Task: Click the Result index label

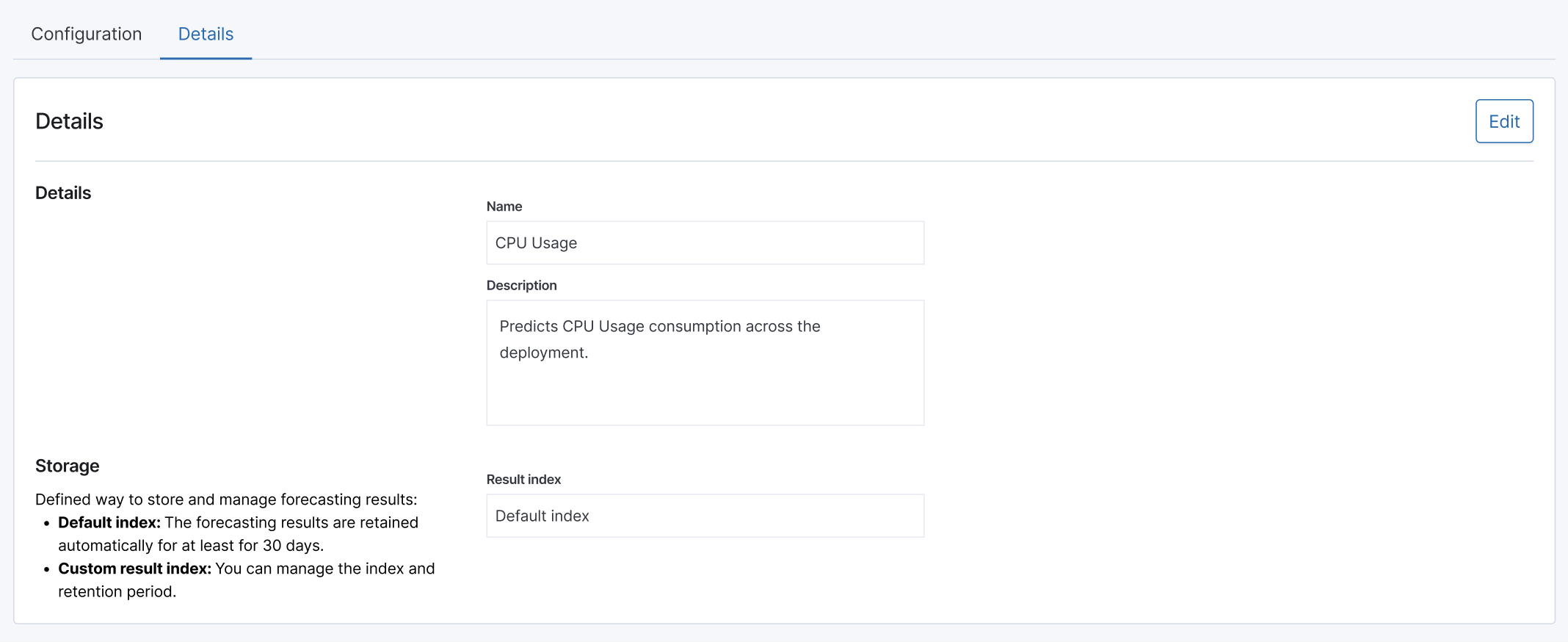Action: (523, 479)
